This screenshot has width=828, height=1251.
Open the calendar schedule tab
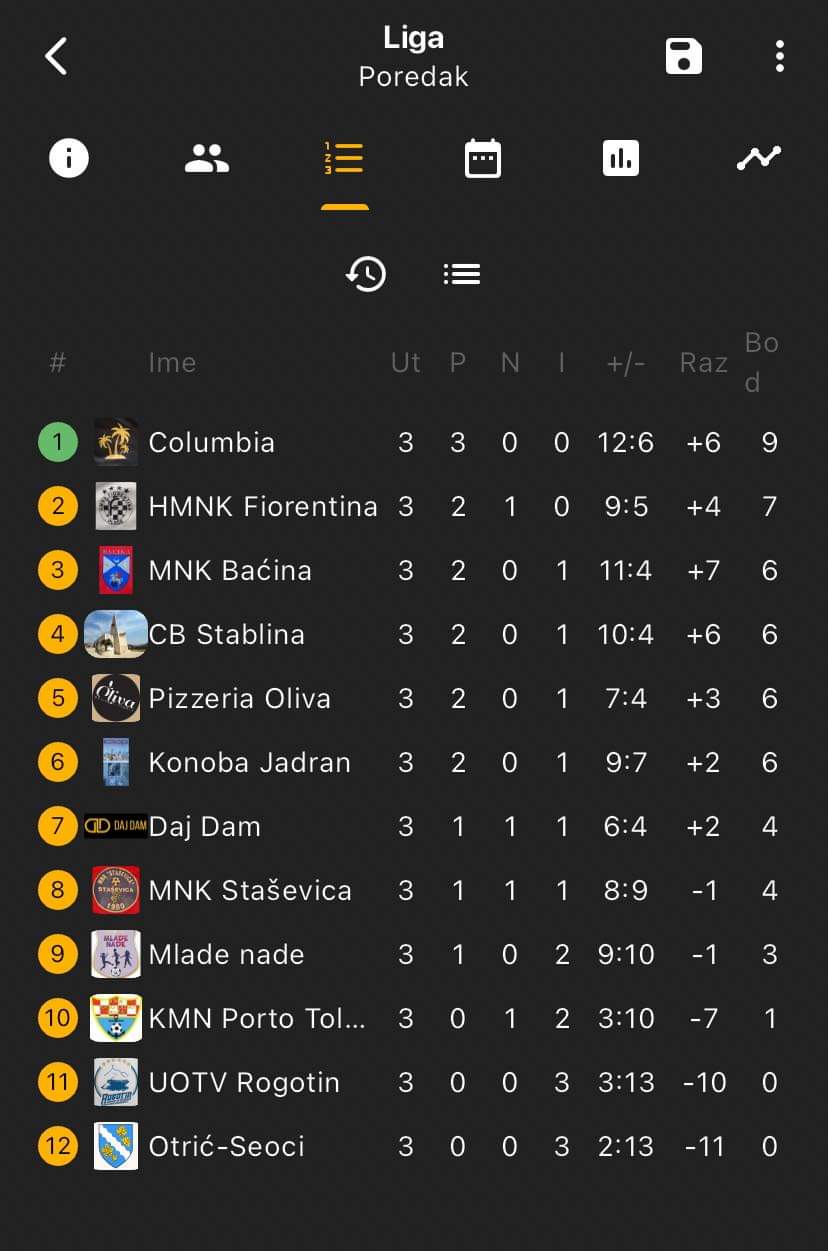click(x=483, y=158)
